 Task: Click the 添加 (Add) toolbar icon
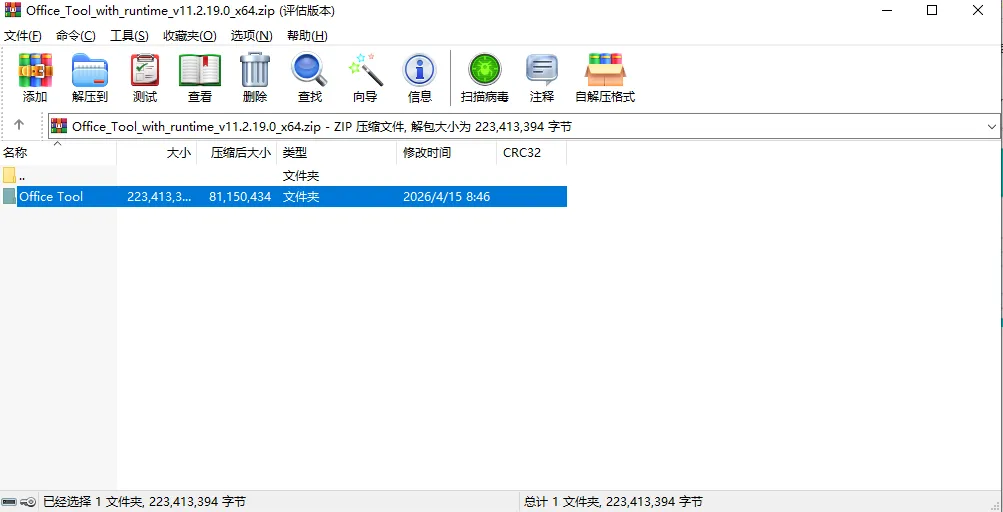pyautogui.click(x=35, y=70)
